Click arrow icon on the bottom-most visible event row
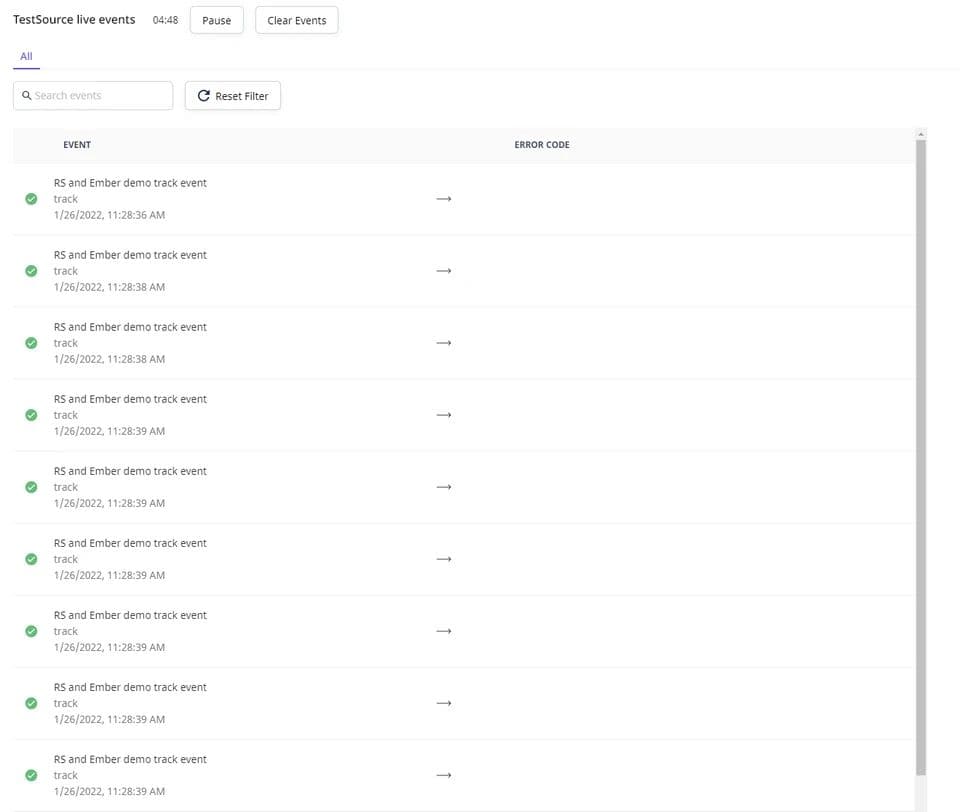 [x=444, y=775]
